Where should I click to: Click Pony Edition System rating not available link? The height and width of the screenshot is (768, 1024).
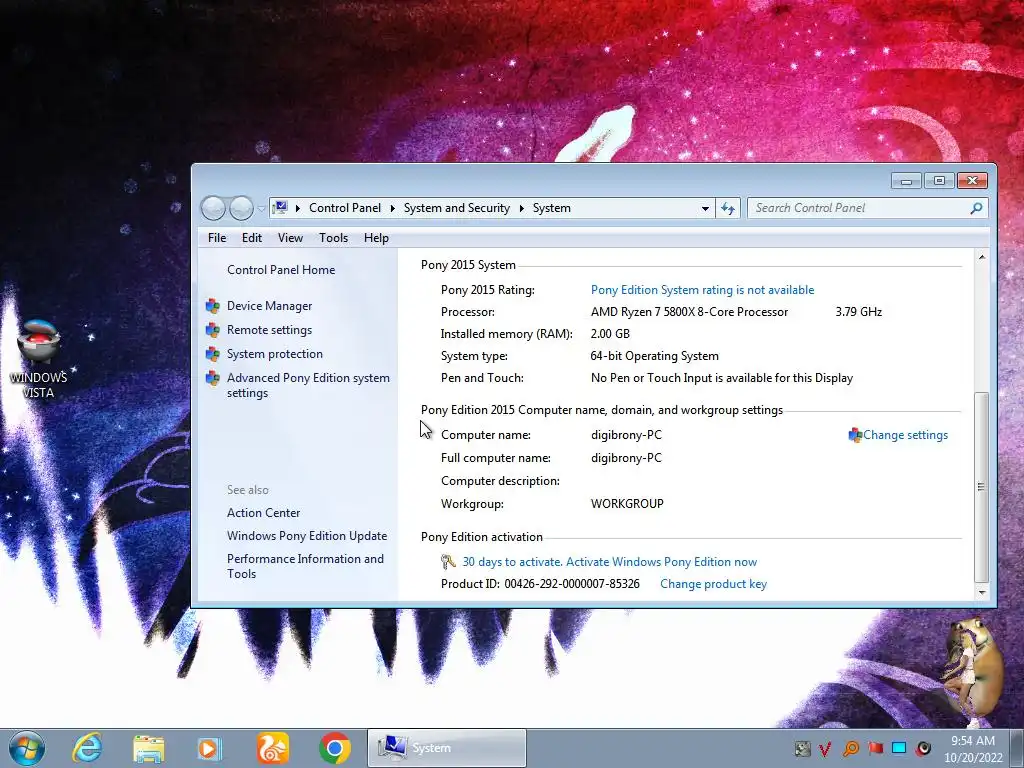tap(702, 290)
